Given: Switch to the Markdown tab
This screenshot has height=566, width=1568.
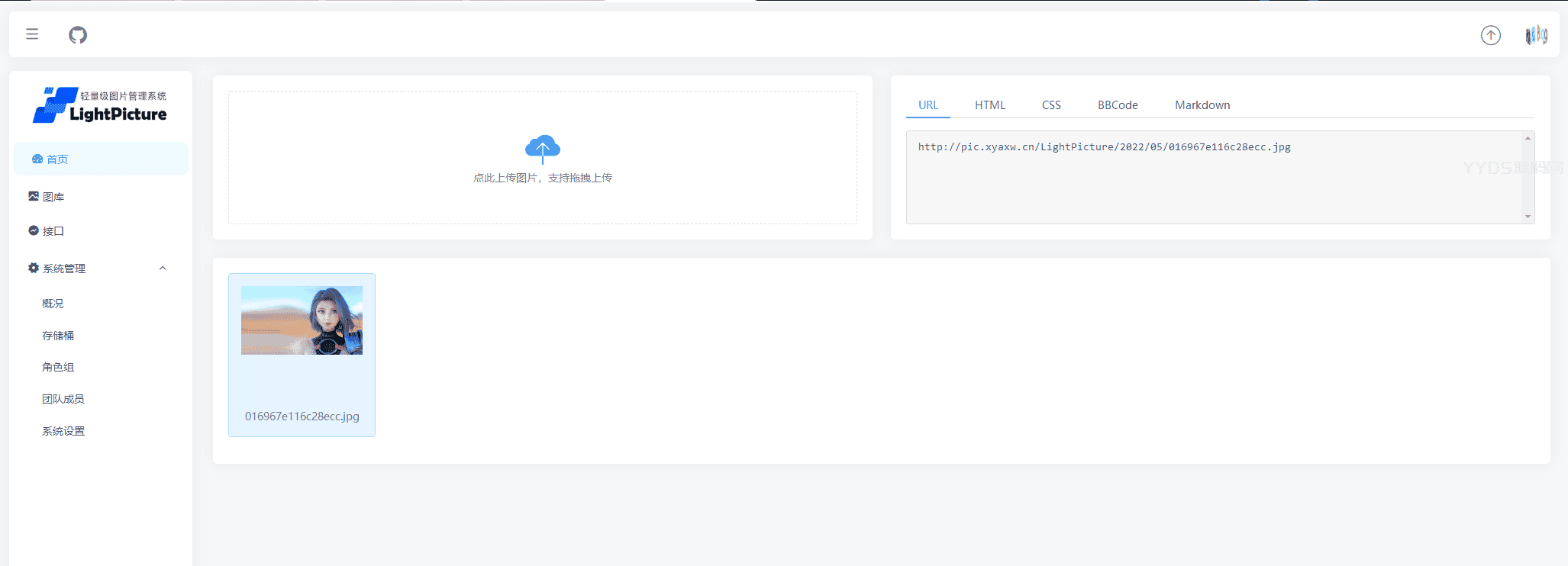Looking at the screenshot, I should (1202, 105).
